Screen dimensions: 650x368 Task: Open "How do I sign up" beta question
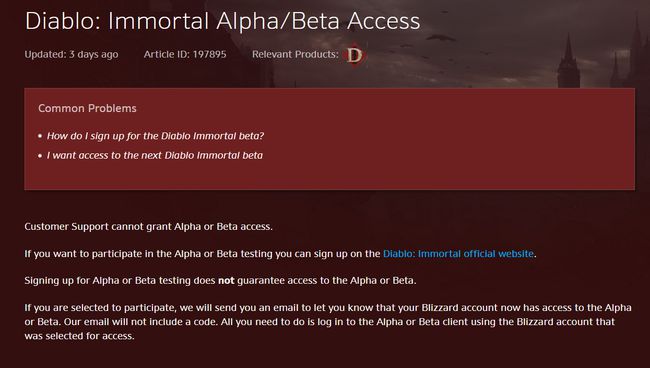click(155, 136)
